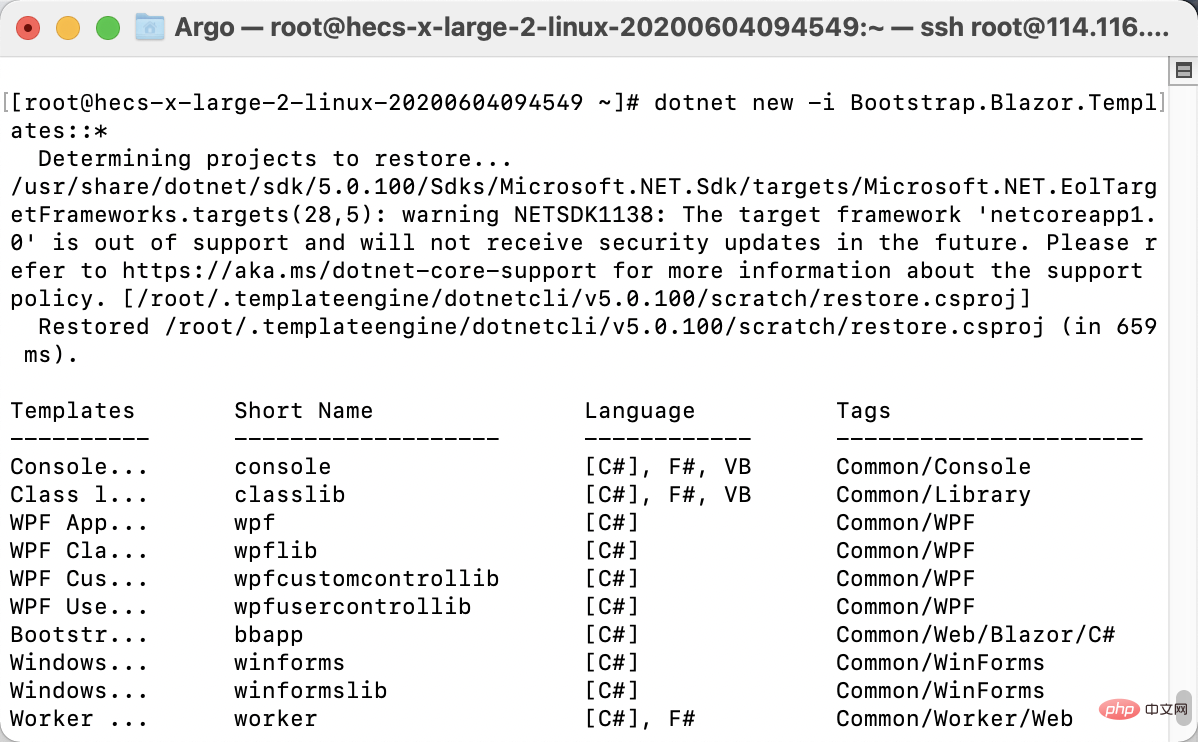The image size is (1198, 742).
Task: Click the folder proxy icon in title bar
Action: 150,28
